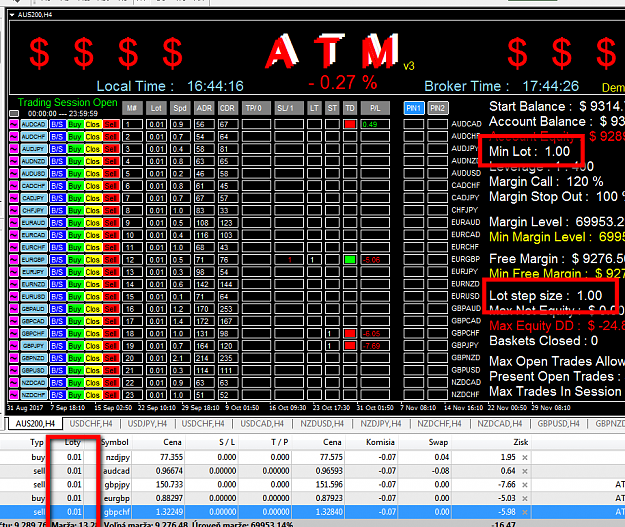Viewport: 625px width, 527px height.
Task: Switch to the USDJPY,H4 chart tab
Action: pyautogui.click(x=147, y=424)
